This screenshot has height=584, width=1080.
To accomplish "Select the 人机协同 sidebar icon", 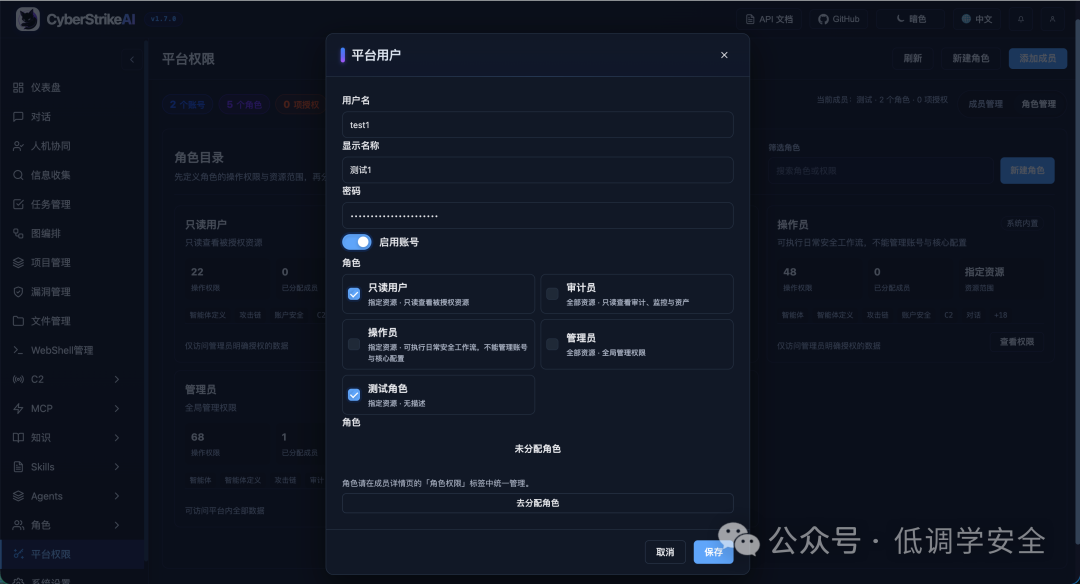I will tap(19, 146).
